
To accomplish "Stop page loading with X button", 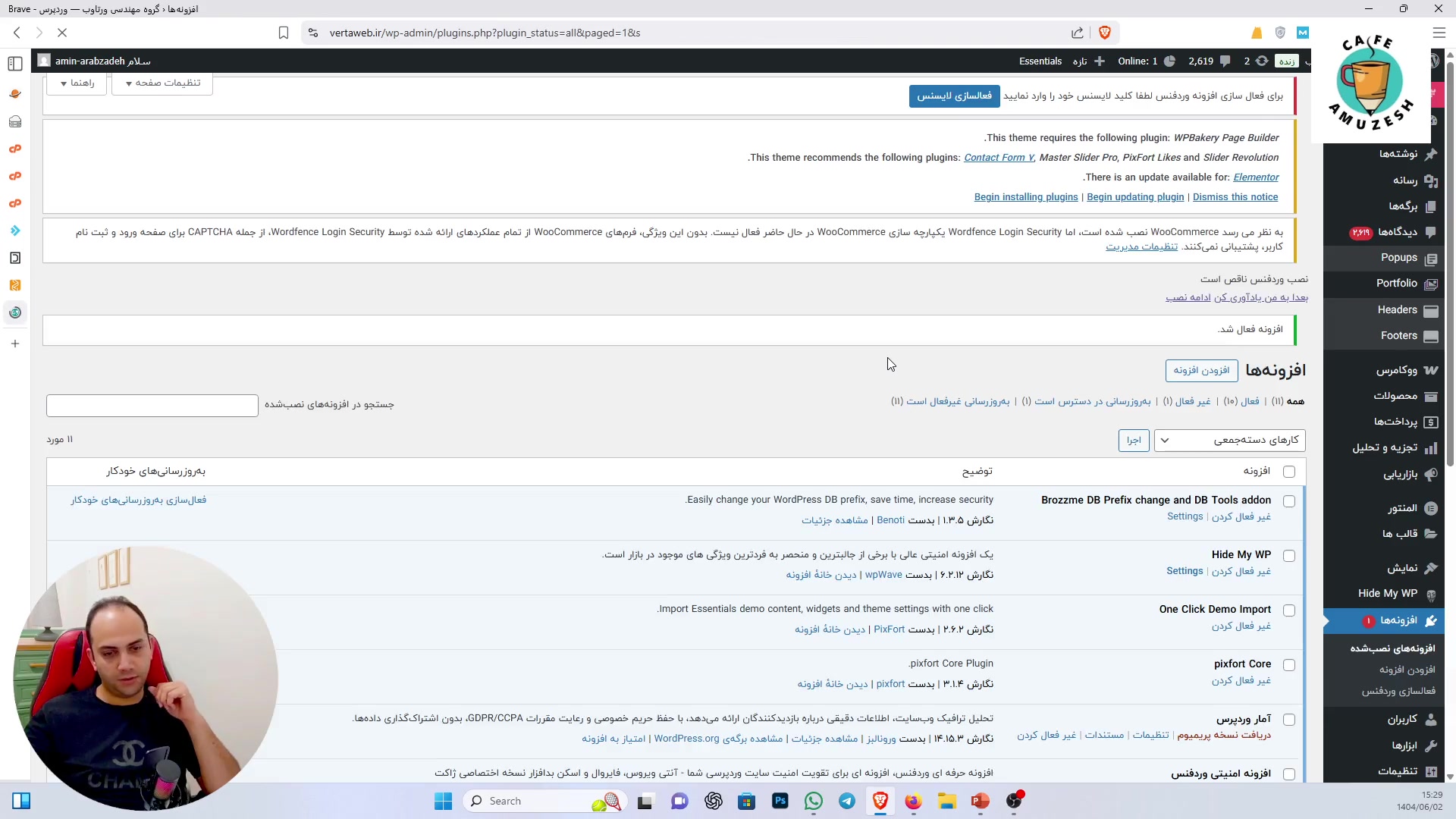I will (62, 33).
